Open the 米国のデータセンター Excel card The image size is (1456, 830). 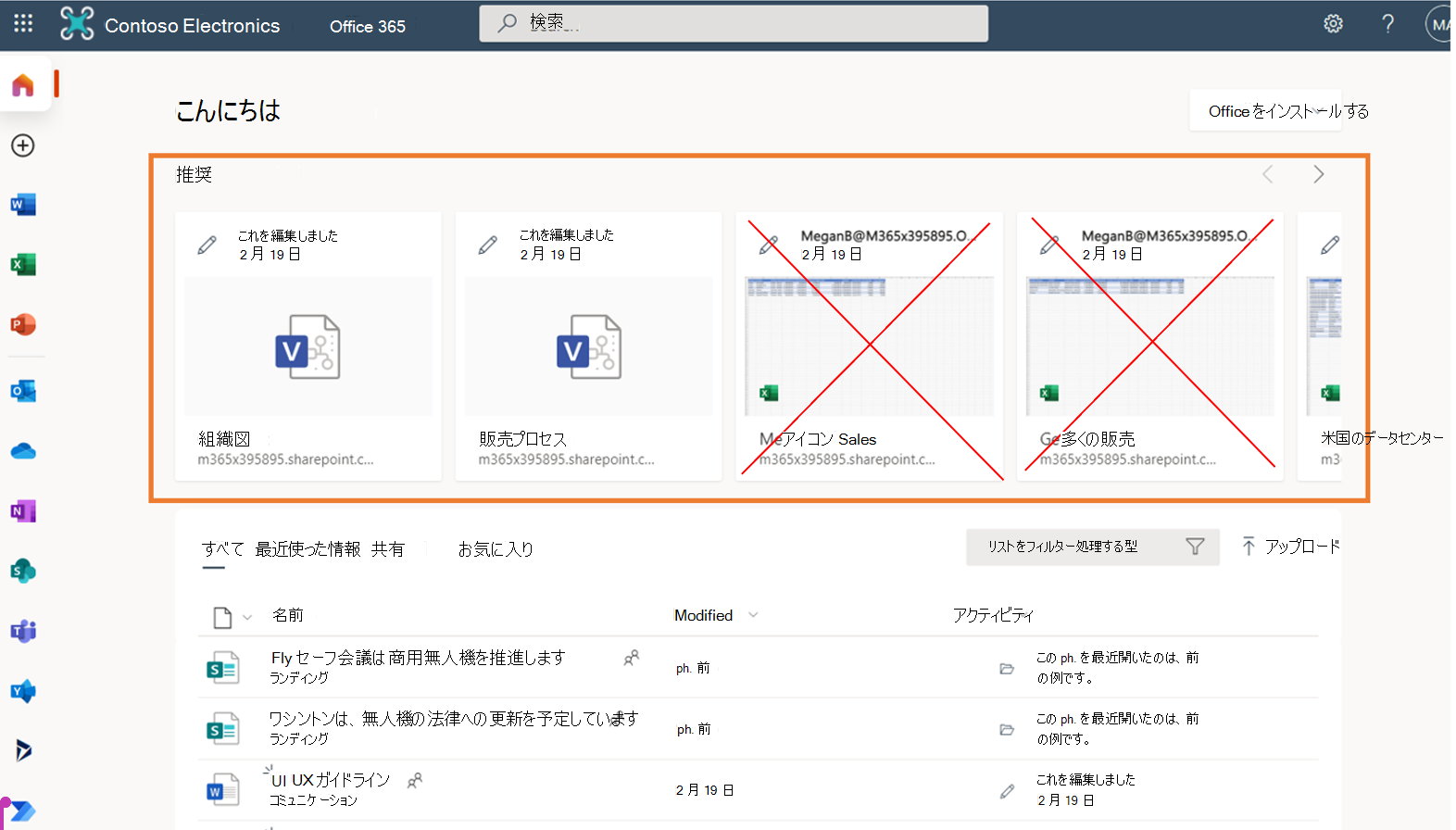coord(1321,346)
